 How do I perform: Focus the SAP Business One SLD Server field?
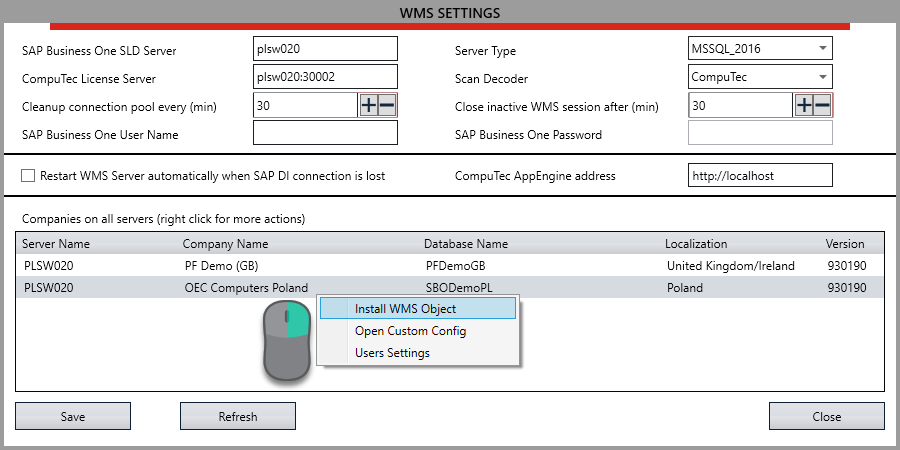pos(325,49)
